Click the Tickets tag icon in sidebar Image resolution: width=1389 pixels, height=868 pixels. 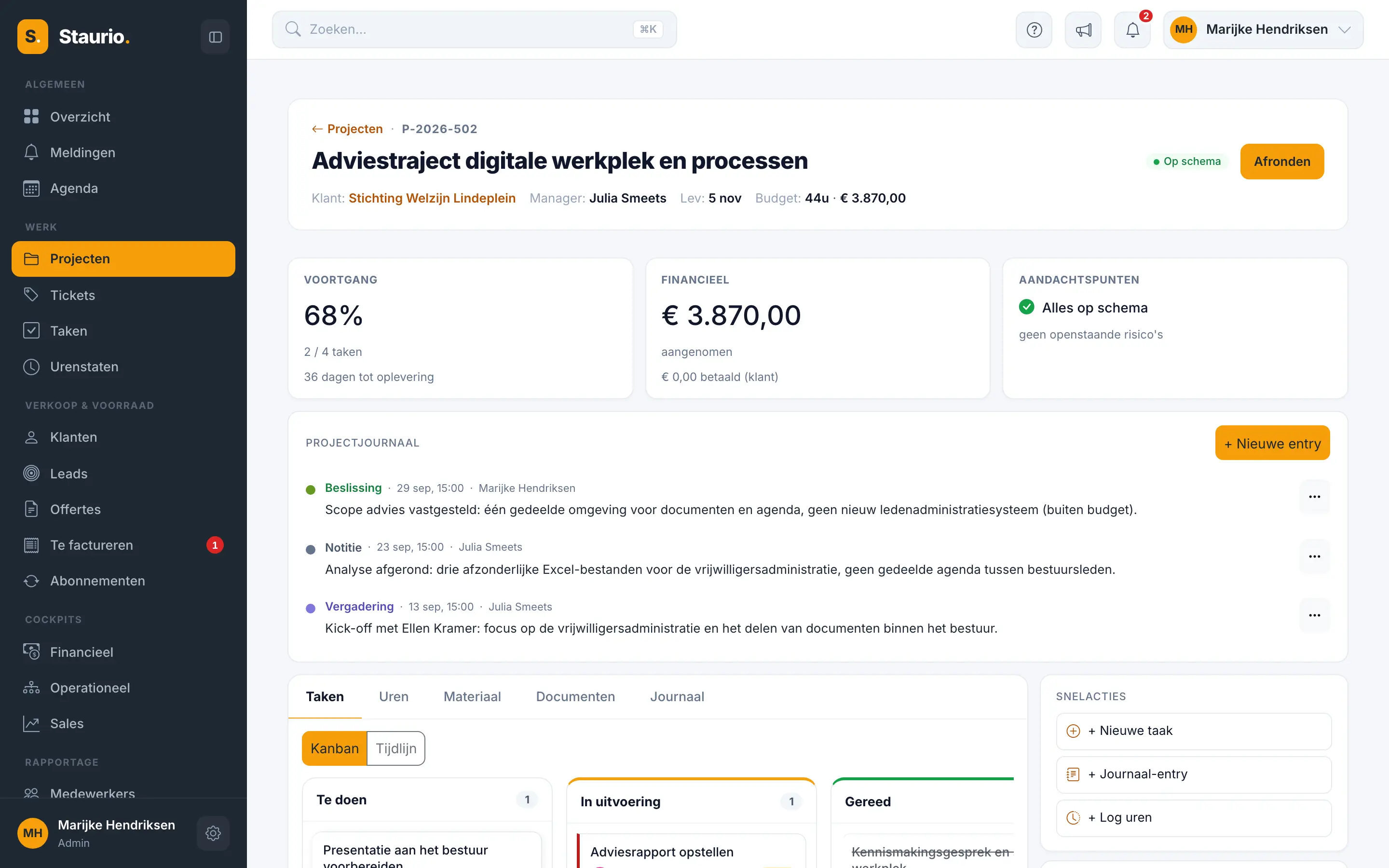click(31, 295)
